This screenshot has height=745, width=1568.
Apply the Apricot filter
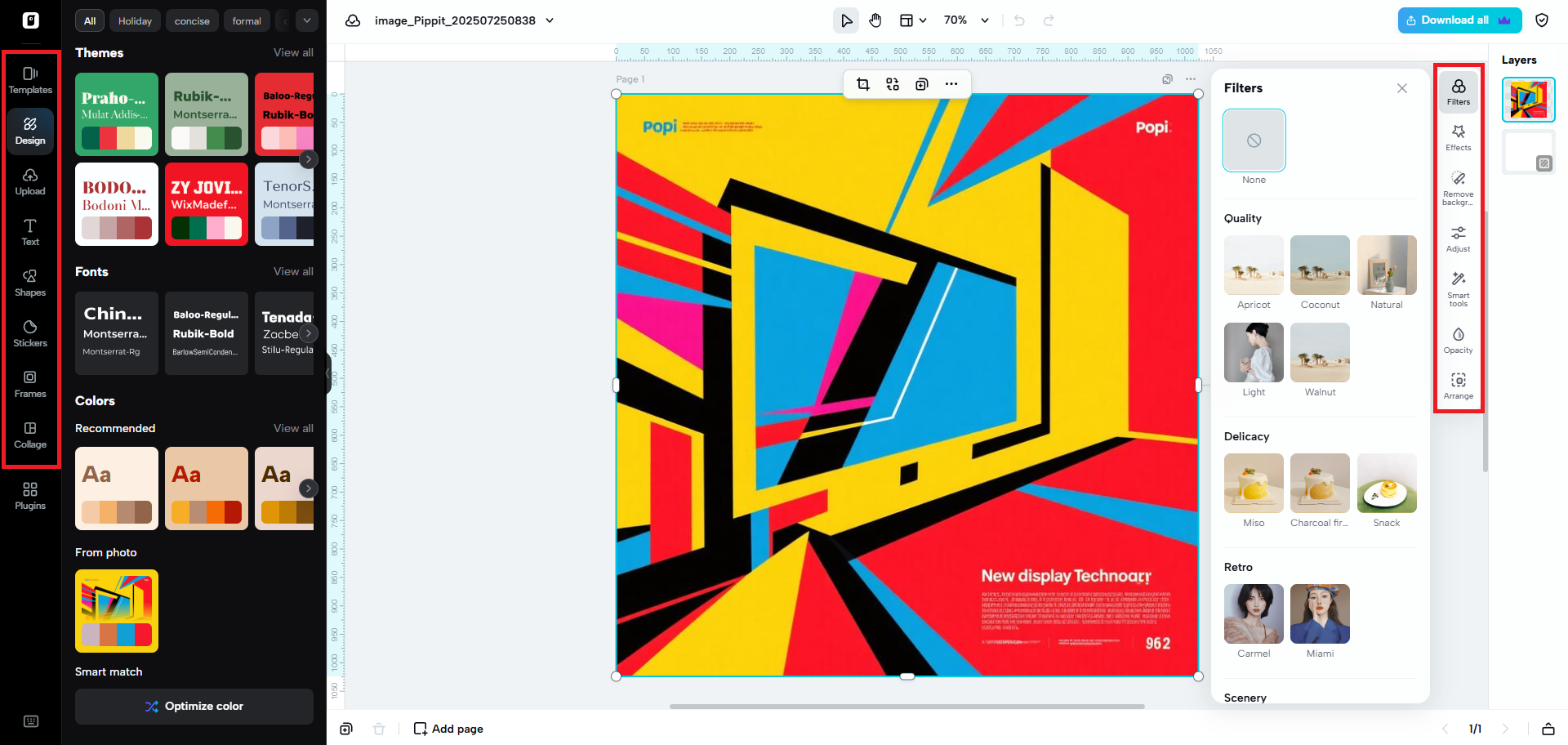[1254, 265]
